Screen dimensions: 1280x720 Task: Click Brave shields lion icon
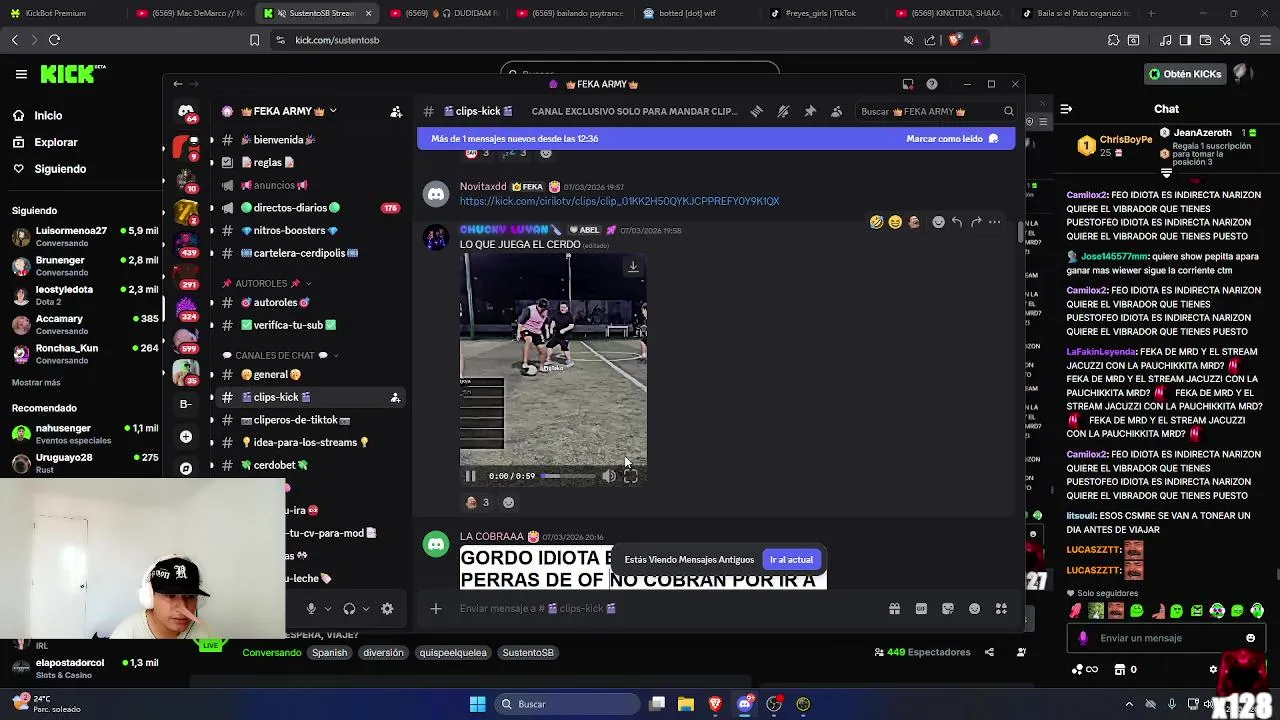pos(954,40)
